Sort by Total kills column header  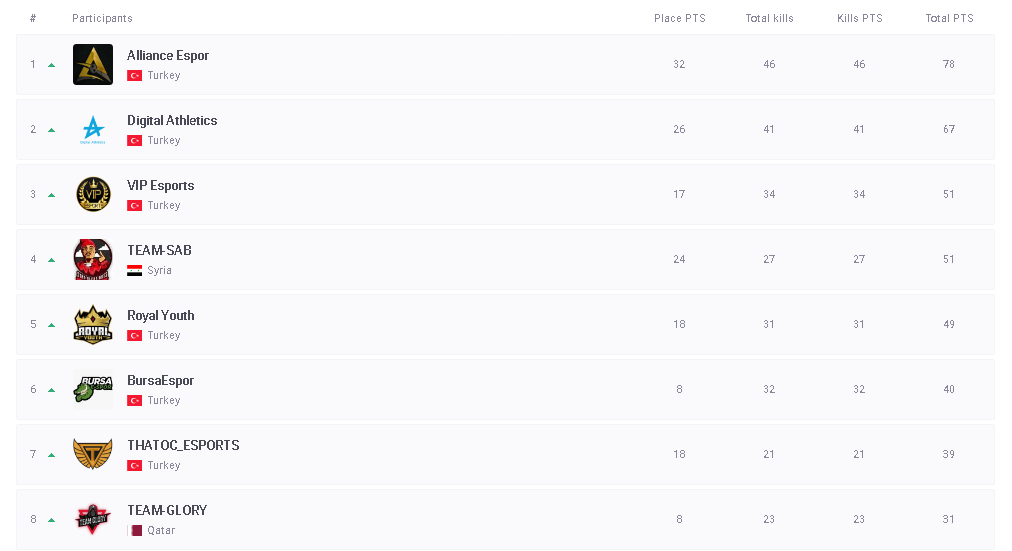coord(769,19)
